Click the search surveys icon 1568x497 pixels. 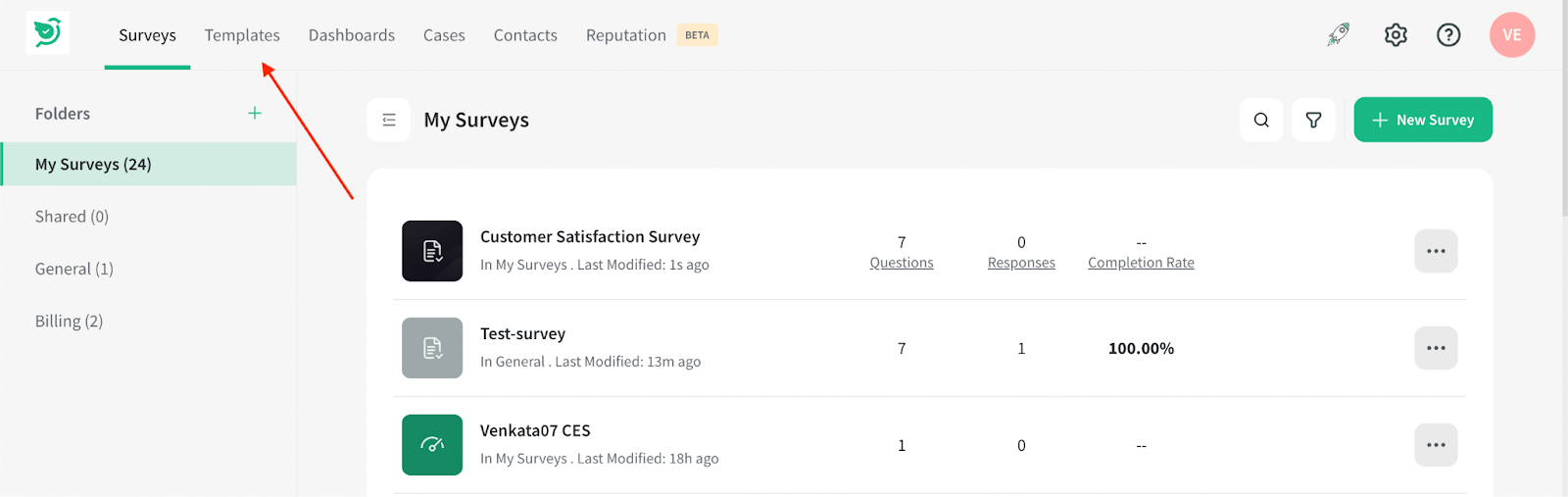pos(1261,120)
